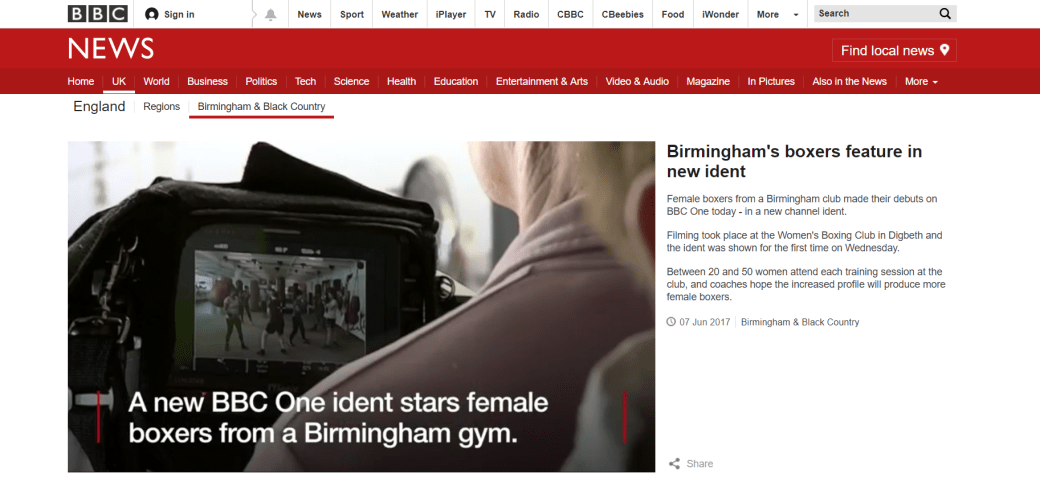Open Food in the top bar
The image size is (1040, 502).
[673, 14]
